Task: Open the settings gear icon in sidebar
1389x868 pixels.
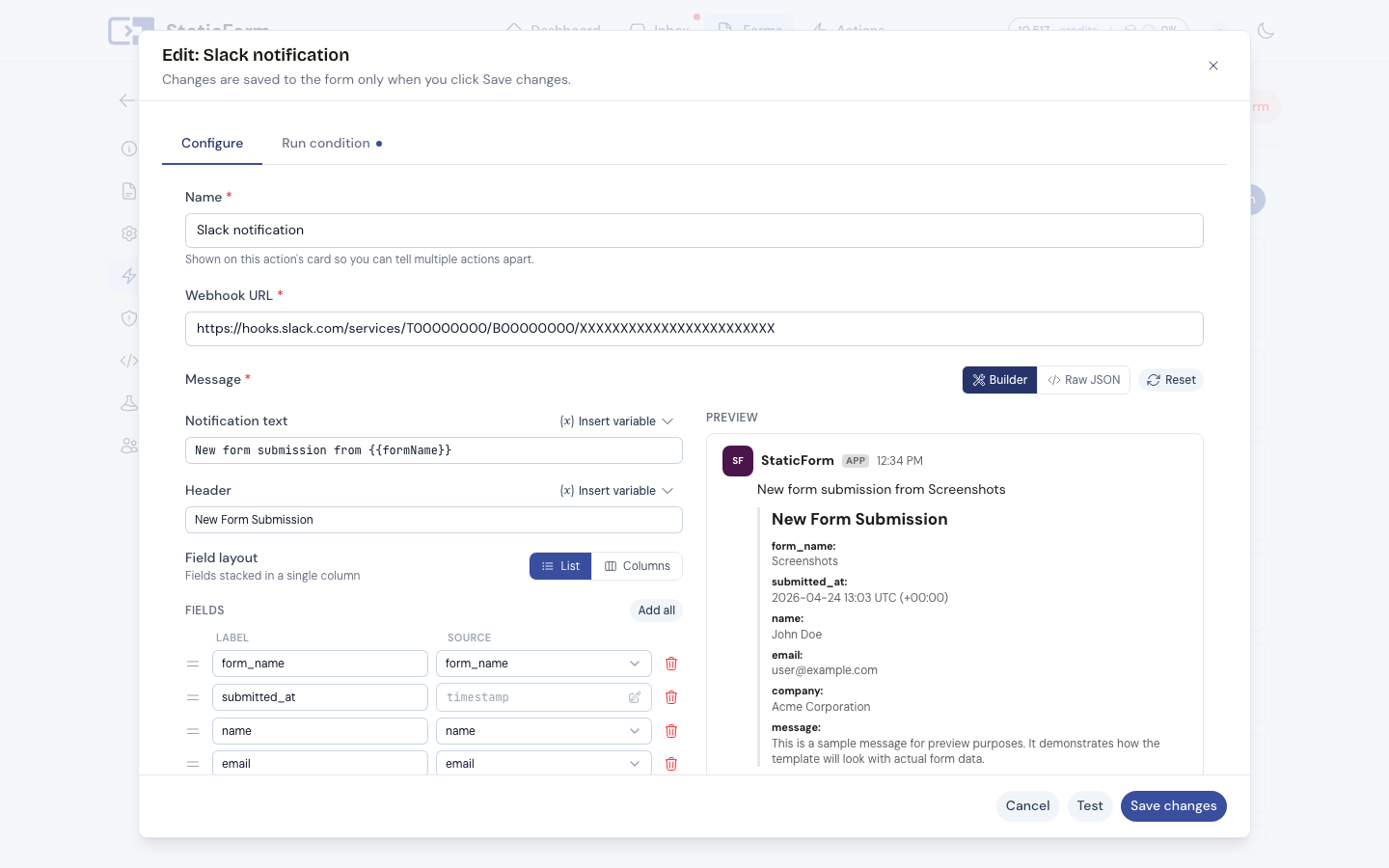Action: point(129,233)
